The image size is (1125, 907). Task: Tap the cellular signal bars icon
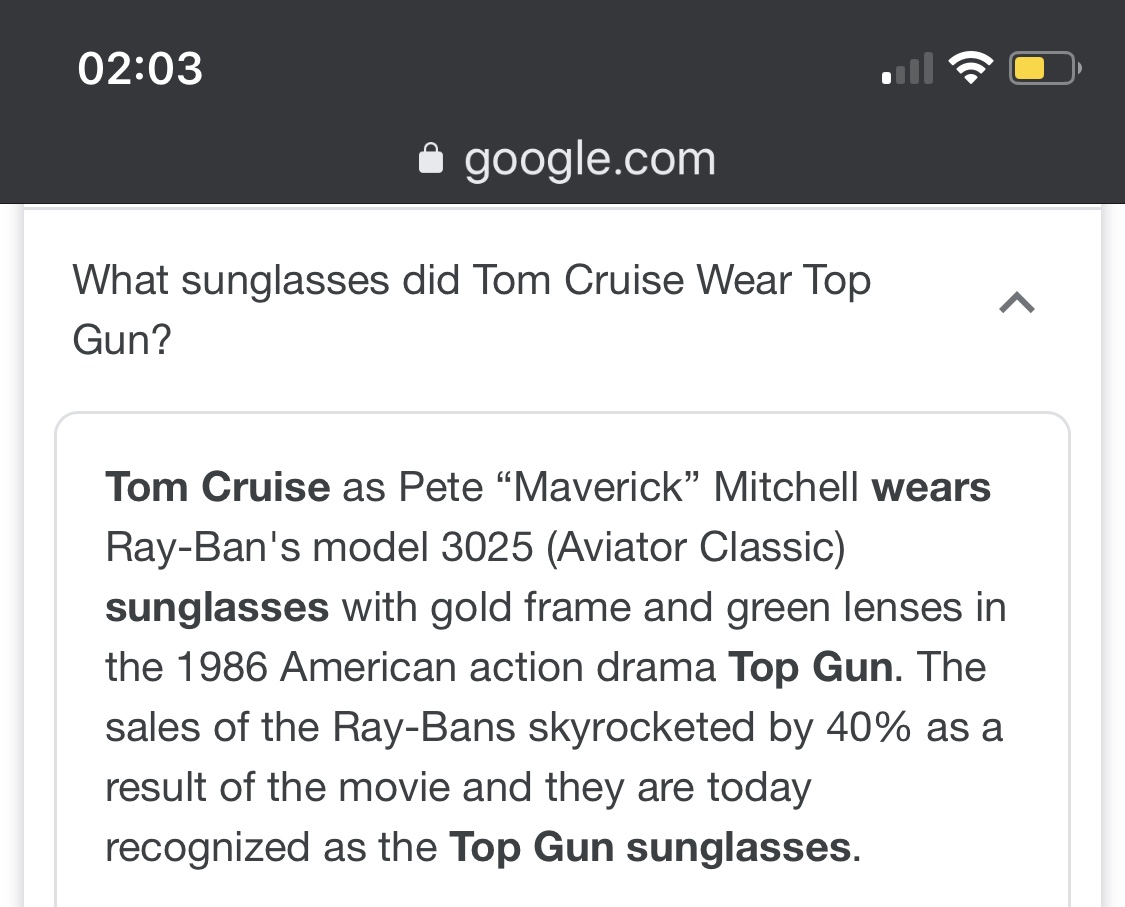(908, 68)
